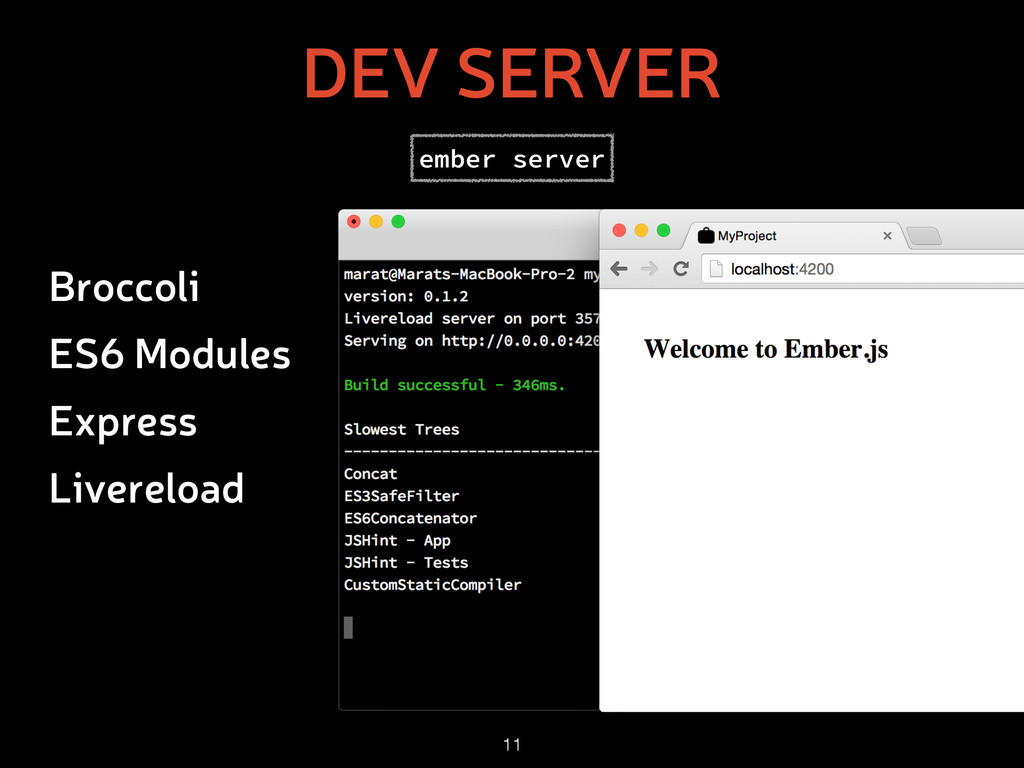
Task: Click the 'JSHint - Tests' row
Action: [406, 563]
